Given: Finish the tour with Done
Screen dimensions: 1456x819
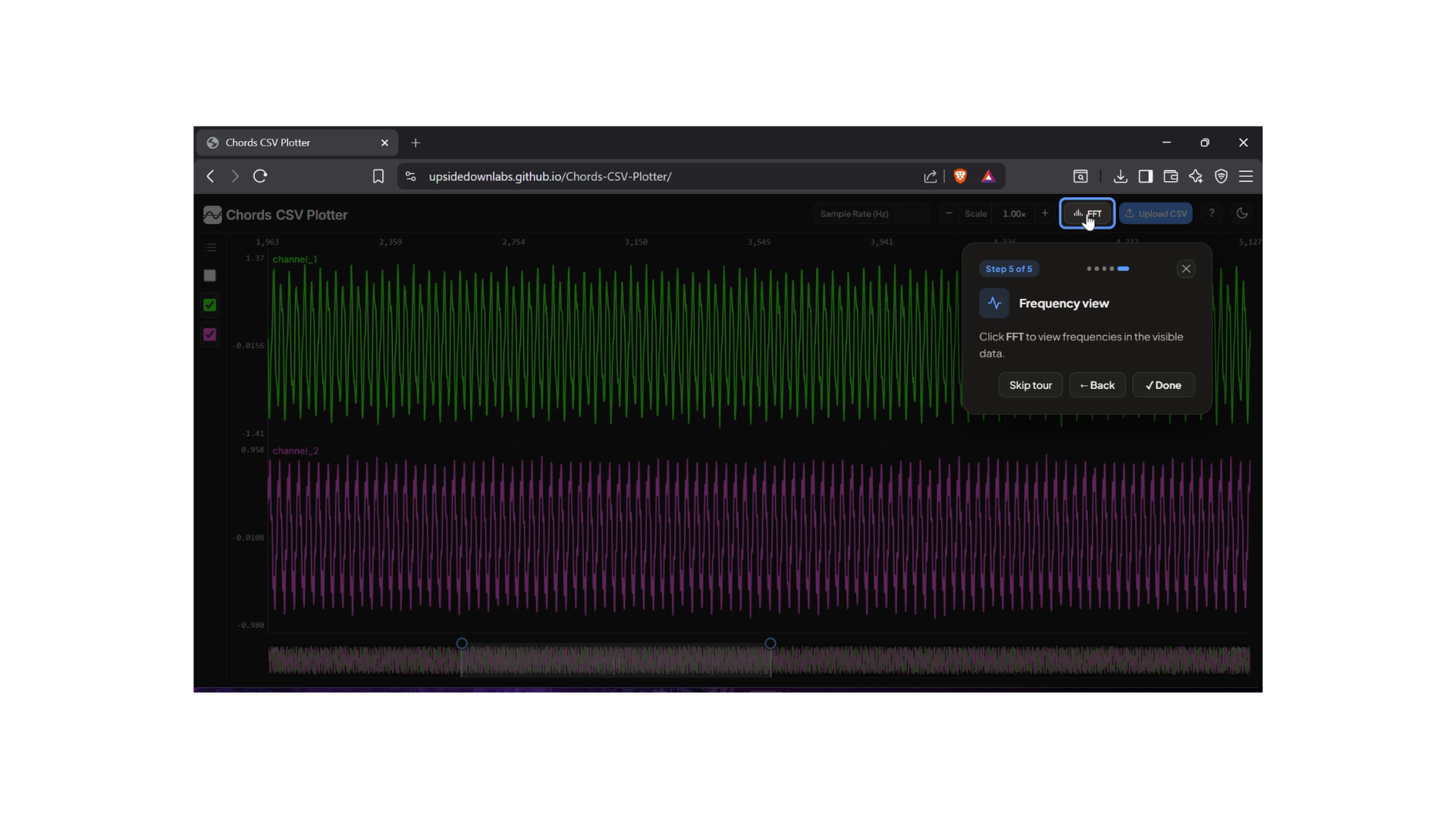Looking at the screenshot, I should [1163, 385].
